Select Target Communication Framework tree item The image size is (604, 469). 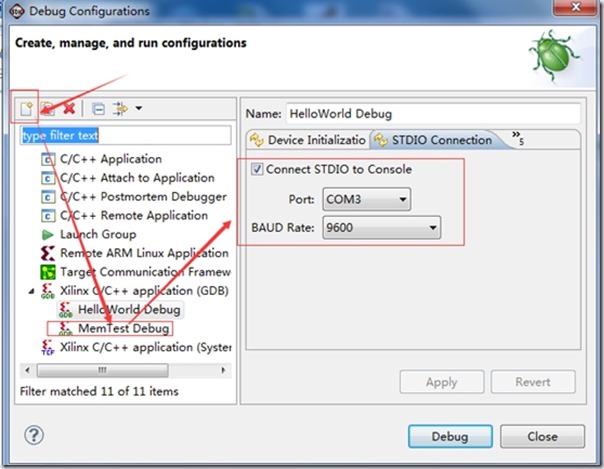tap(135, 272)
